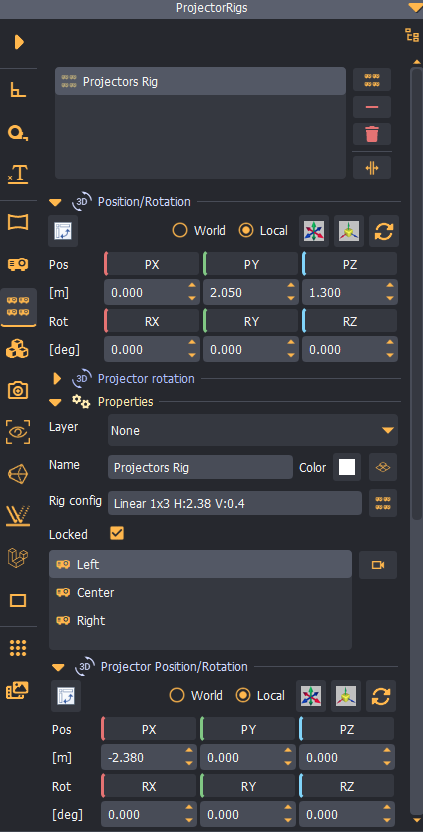Select Local radio in Projector Position/Rotation
The image size is (423, 832).
pyautogui.click(x=243, y=695)
